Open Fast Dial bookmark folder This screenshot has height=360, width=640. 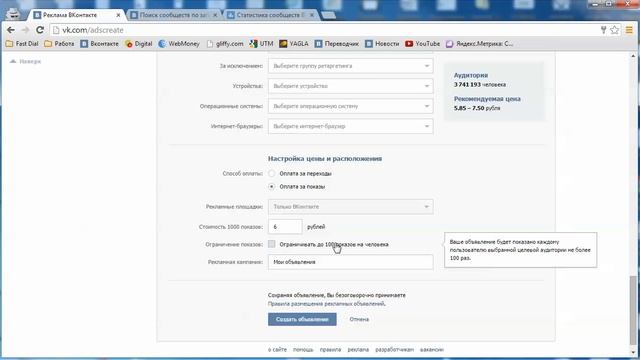pyautogui.click(x=22, y=44)
